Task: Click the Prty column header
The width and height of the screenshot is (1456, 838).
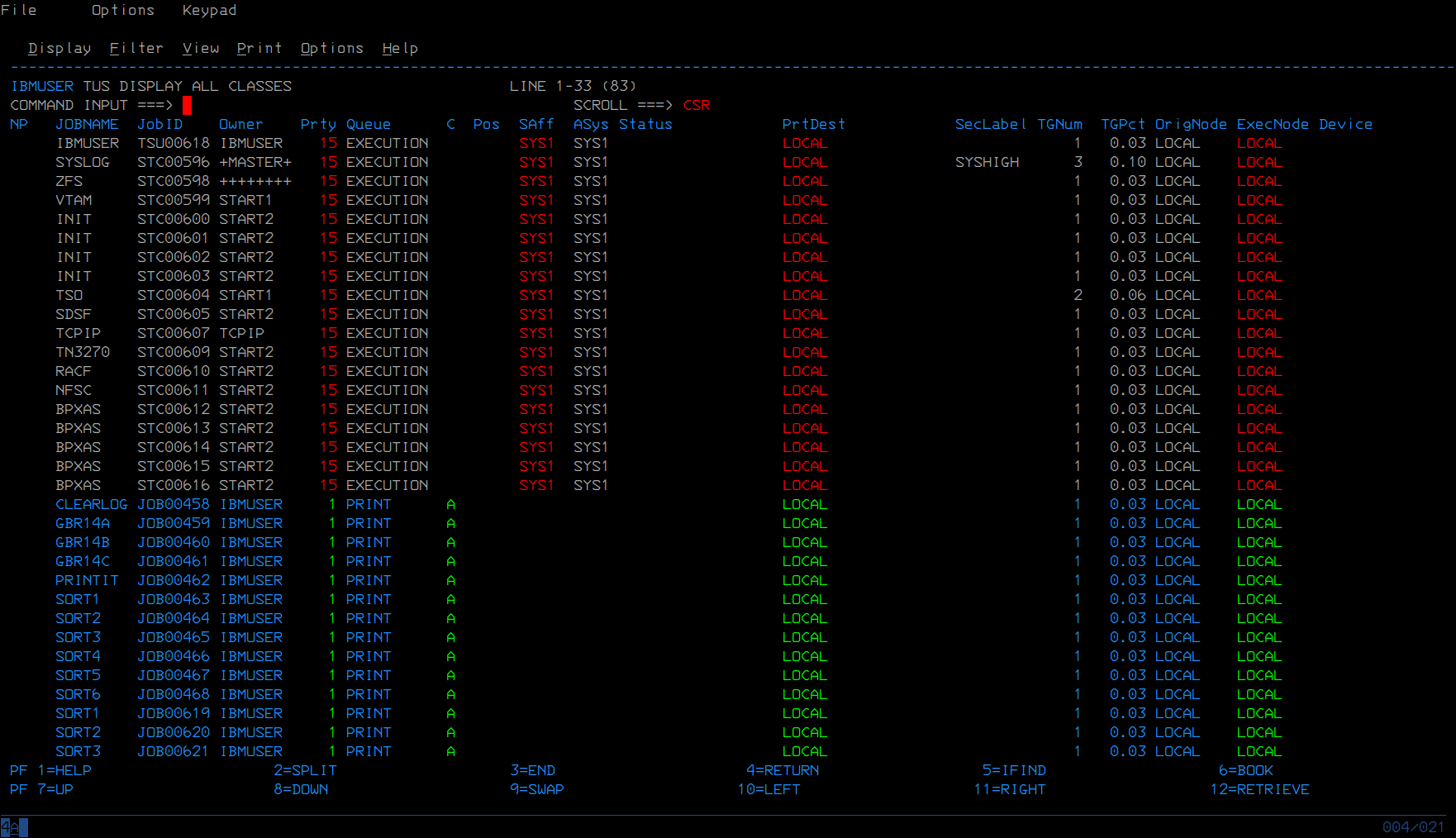Action: (318, 124)
